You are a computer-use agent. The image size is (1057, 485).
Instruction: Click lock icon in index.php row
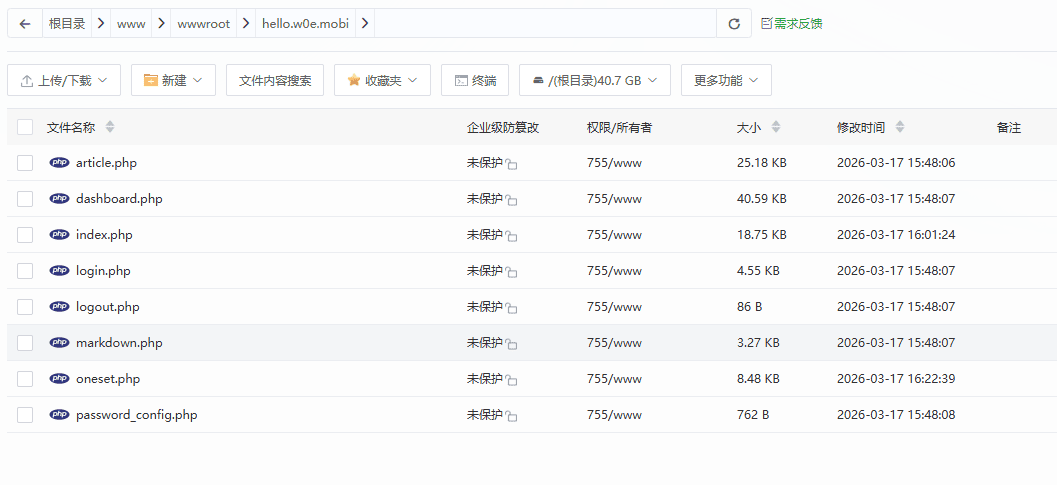click(512, 237)
